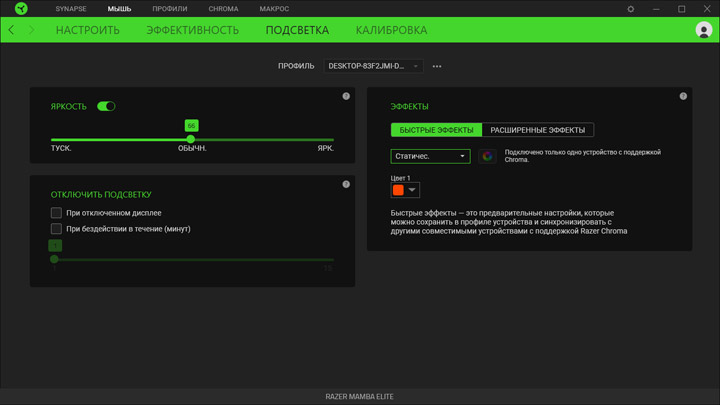Switch to the ЭФФЕКТИВНОСТЬ tab
This screenshot has width=720, height=405.
pyautogui.click(x=192, y=30)
